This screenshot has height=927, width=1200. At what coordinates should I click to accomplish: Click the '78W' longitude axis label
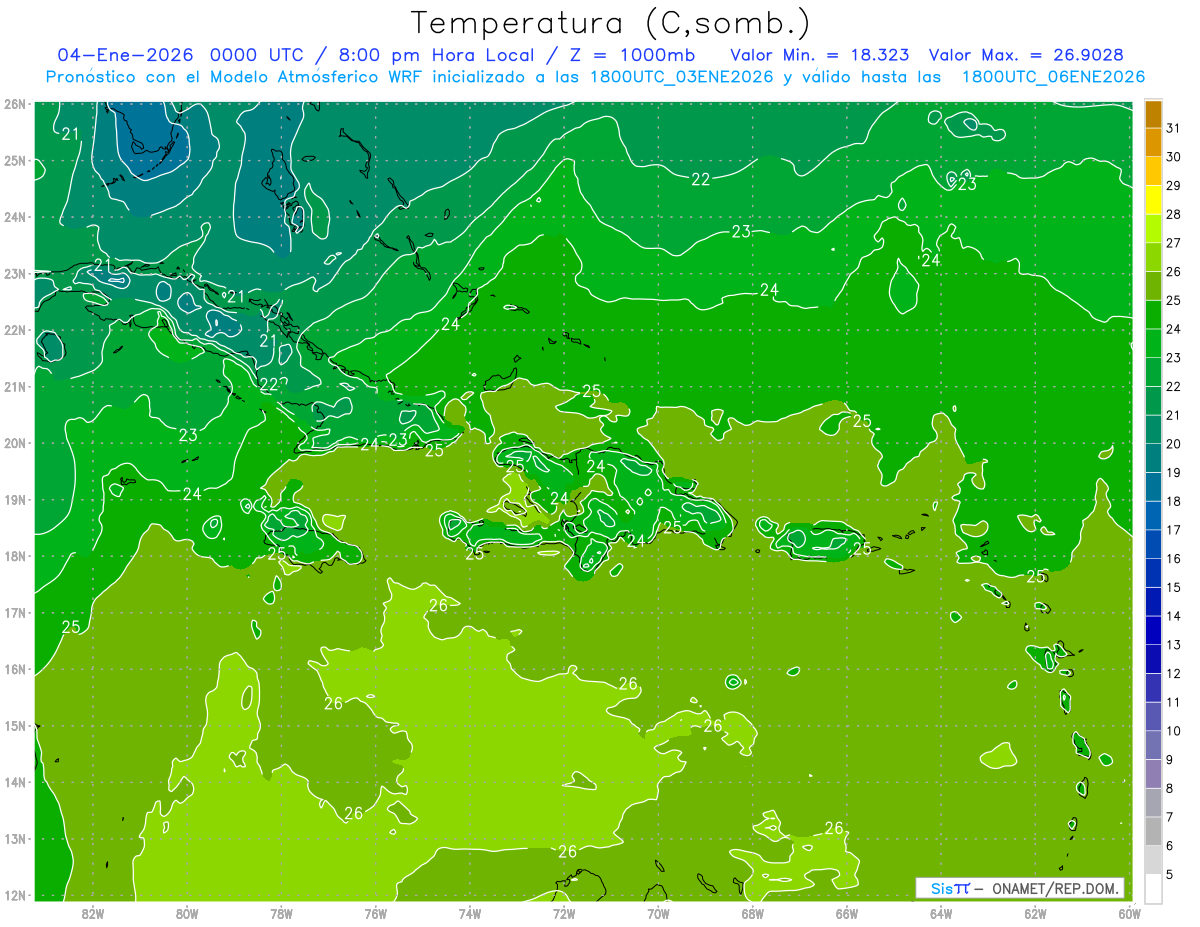pyautogui.click(x=281, y=912)
